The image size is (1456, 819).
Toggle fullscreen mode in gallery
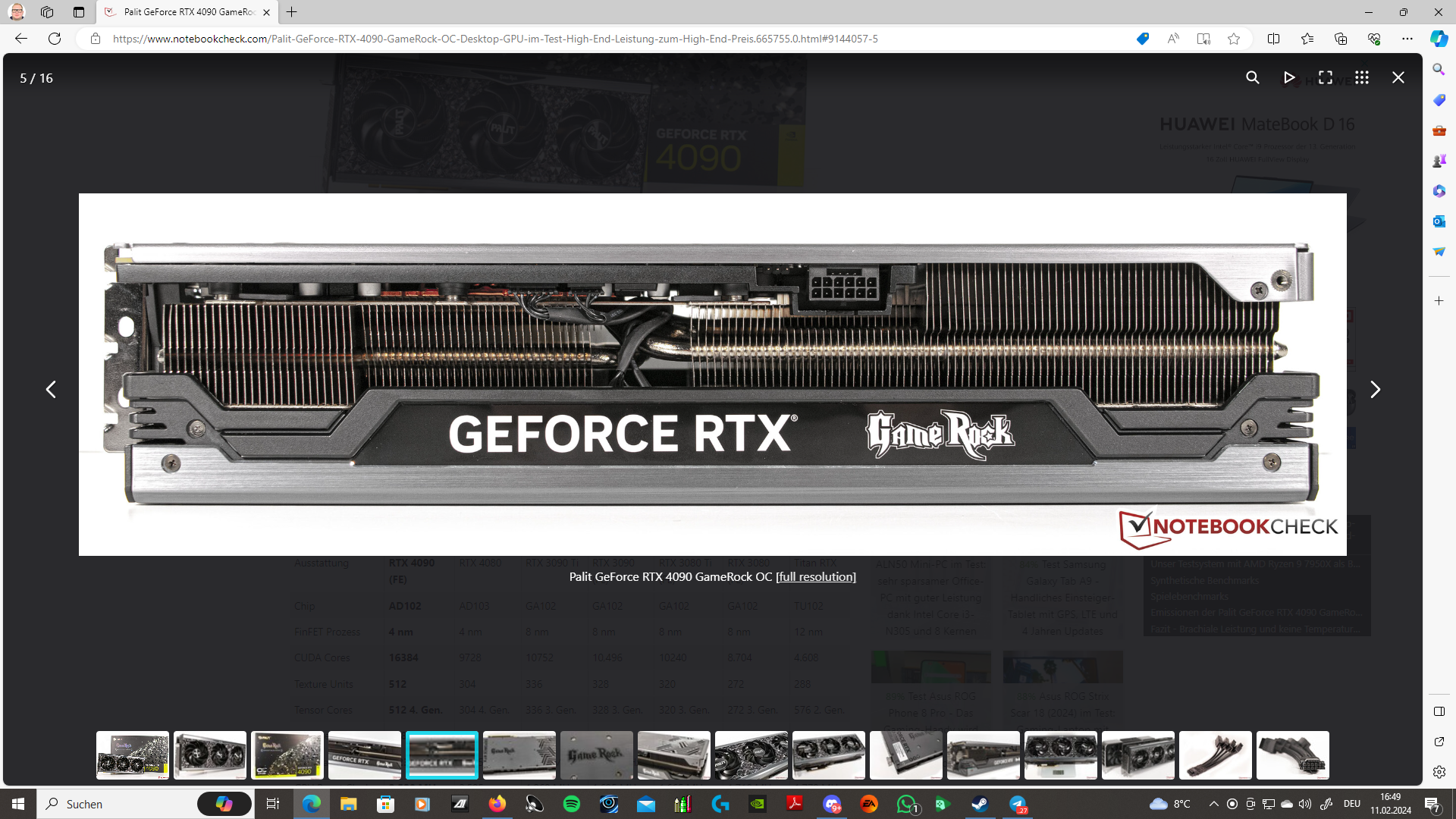tap(1325, 77)
